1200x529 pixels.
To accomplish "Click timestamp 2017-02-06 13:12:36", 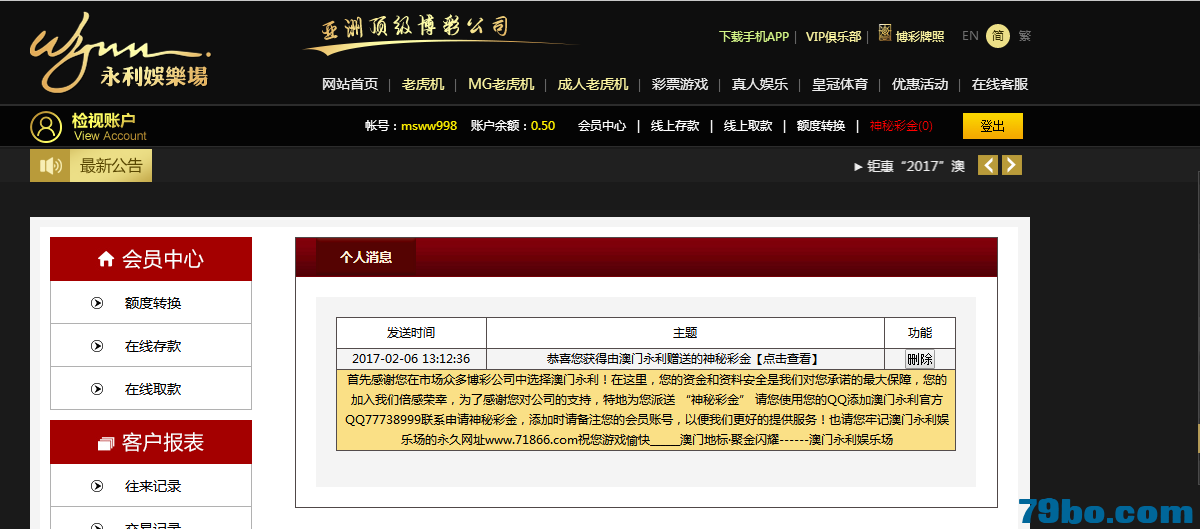I will pyautogui.click(x=411, y=359).
